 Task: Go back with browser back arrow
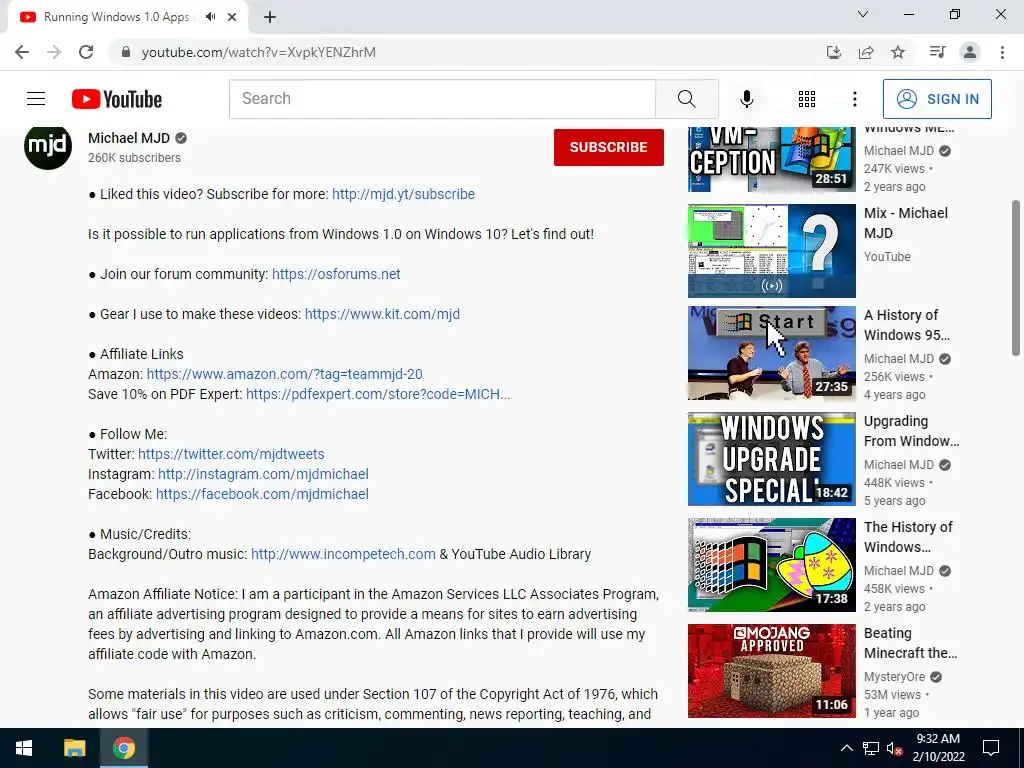(x=22, y=52)
